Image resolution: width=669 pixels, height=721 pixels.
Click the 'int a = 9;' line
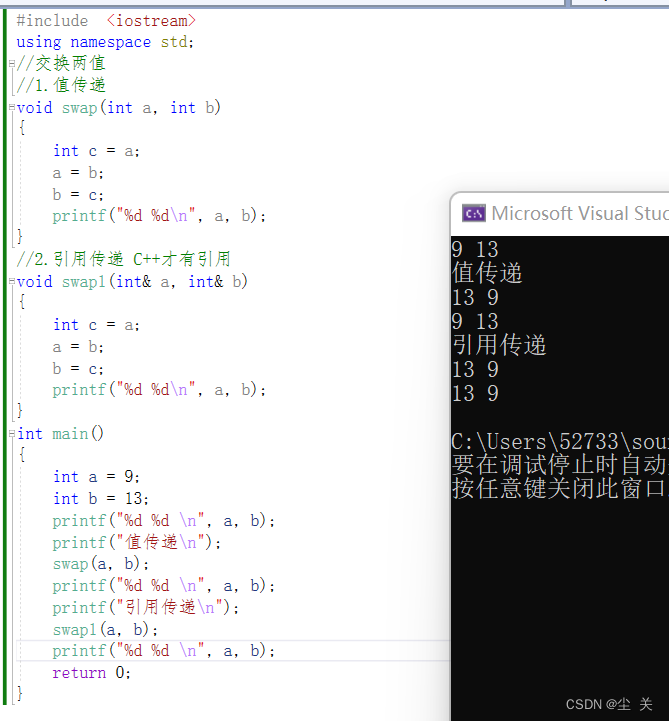tap(96, 477)
